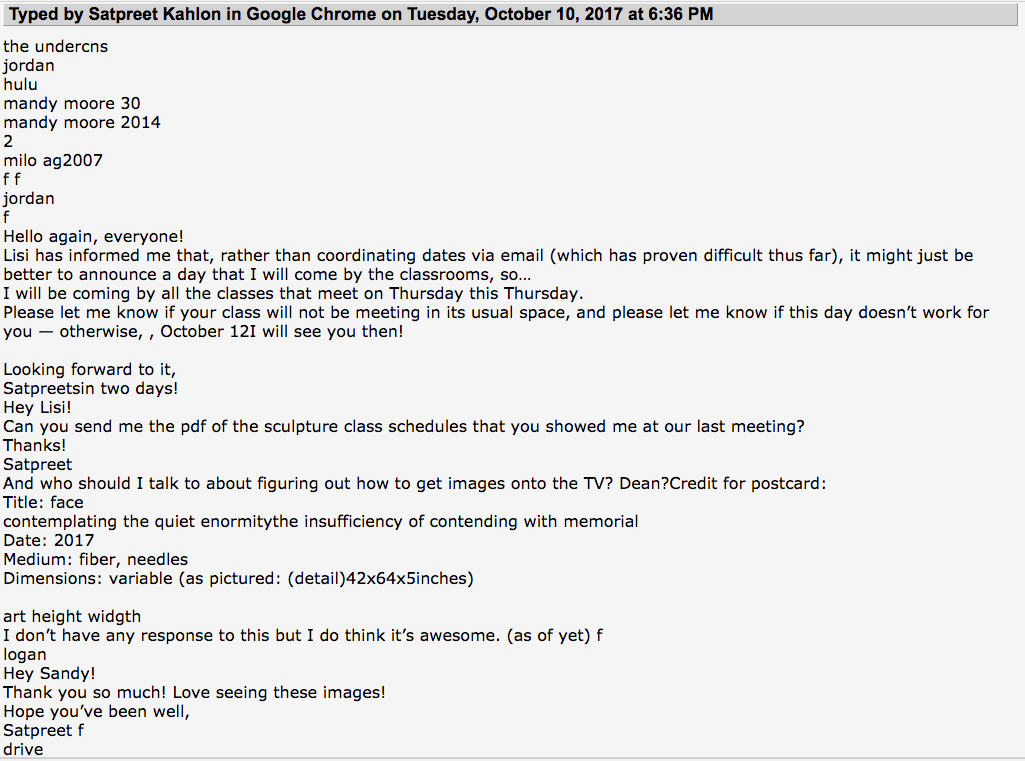Click the 'Looking forward to it,' line
Image resolution: width=1025 pixels, height=761 pixels.
[90, 369]
